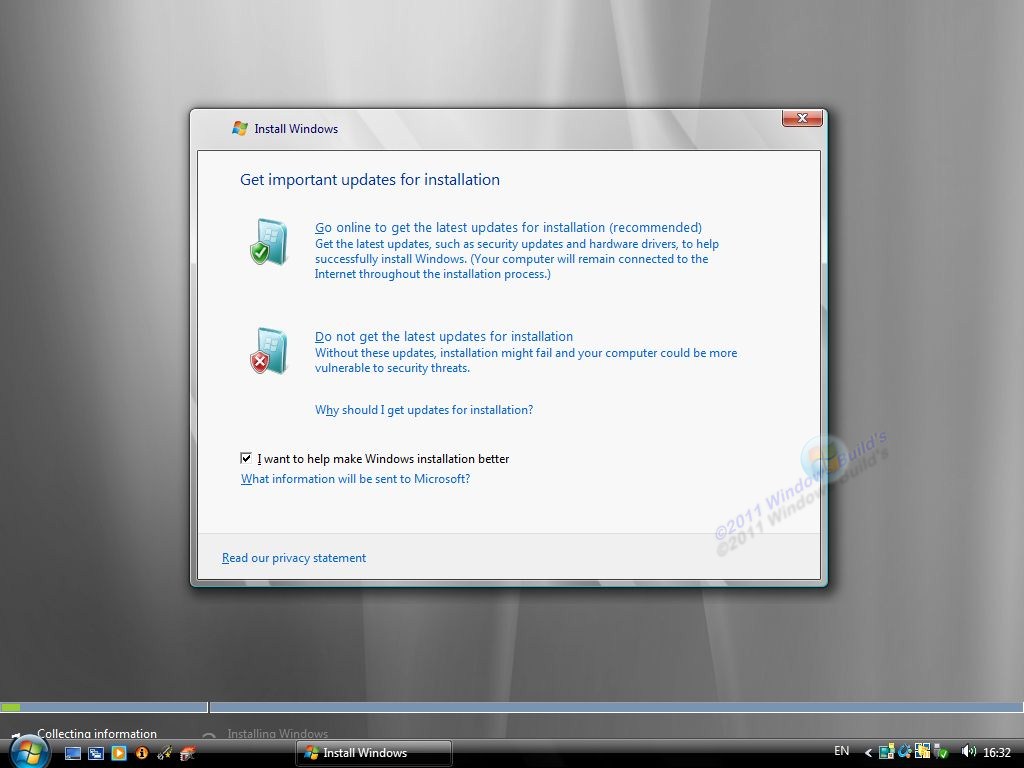
Task: Click Show Desktop quick launch icon
Action: (72, 753)
